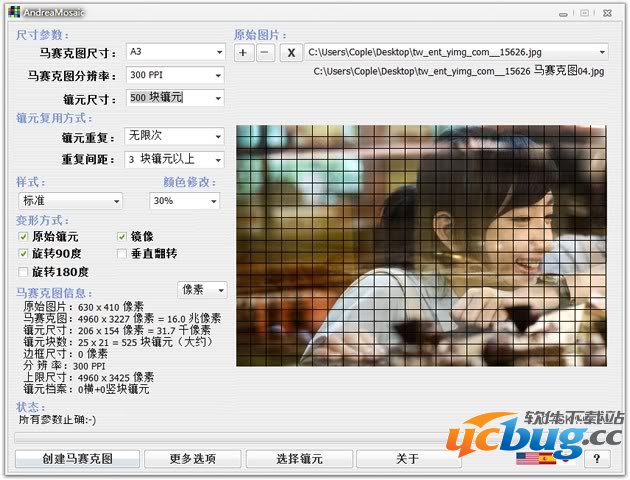This screenshot has height=480, width=630.
Task: Click the mosaic preview image
Action: (x=421, y=245)
